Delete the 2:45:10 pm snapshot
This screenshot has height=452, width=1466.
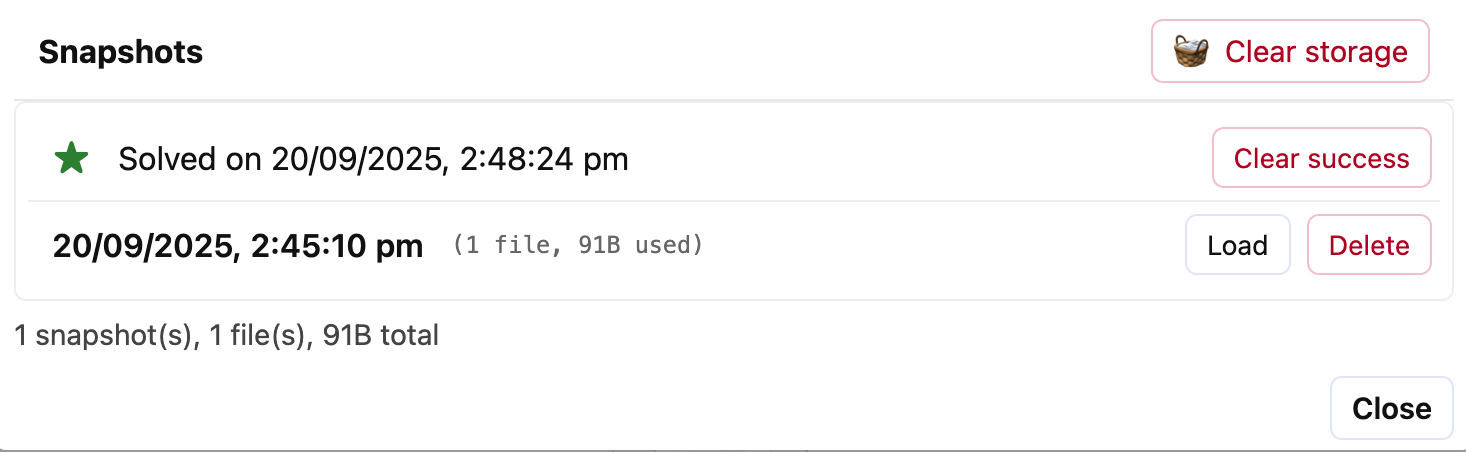click(x=1369, y=245)
